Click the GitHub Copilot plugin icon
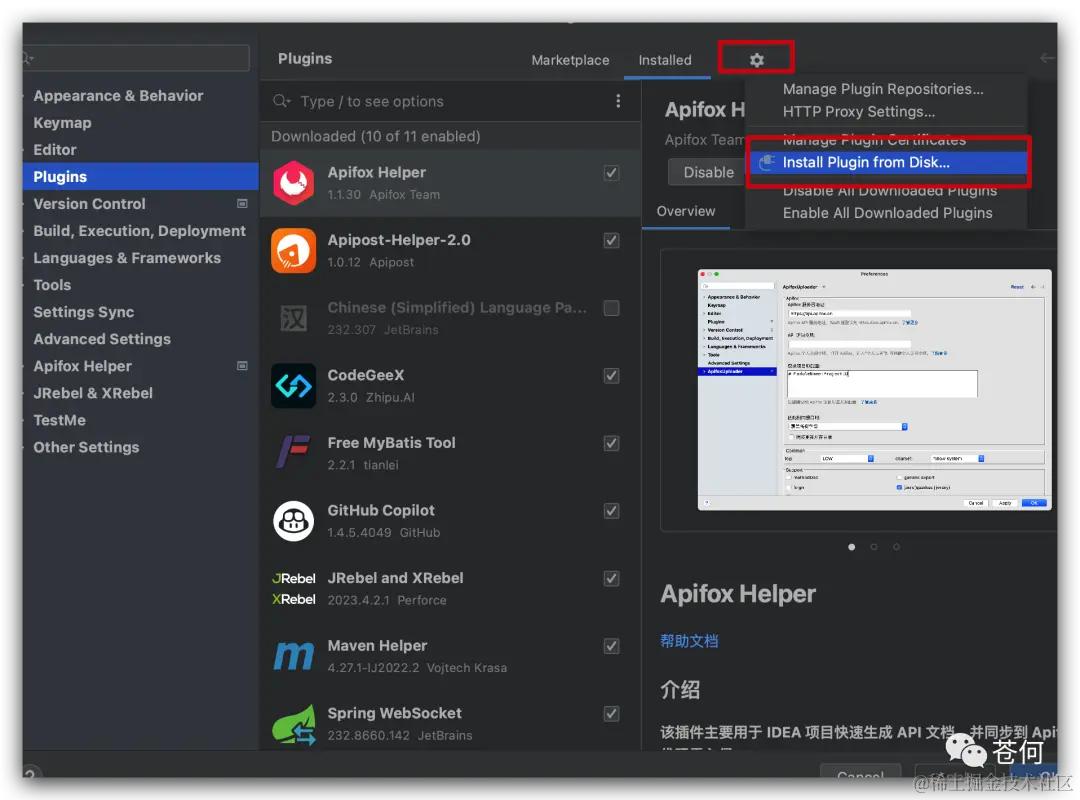Image resolution: width=1080 pixels, height=800 pixels. [293, 520]
